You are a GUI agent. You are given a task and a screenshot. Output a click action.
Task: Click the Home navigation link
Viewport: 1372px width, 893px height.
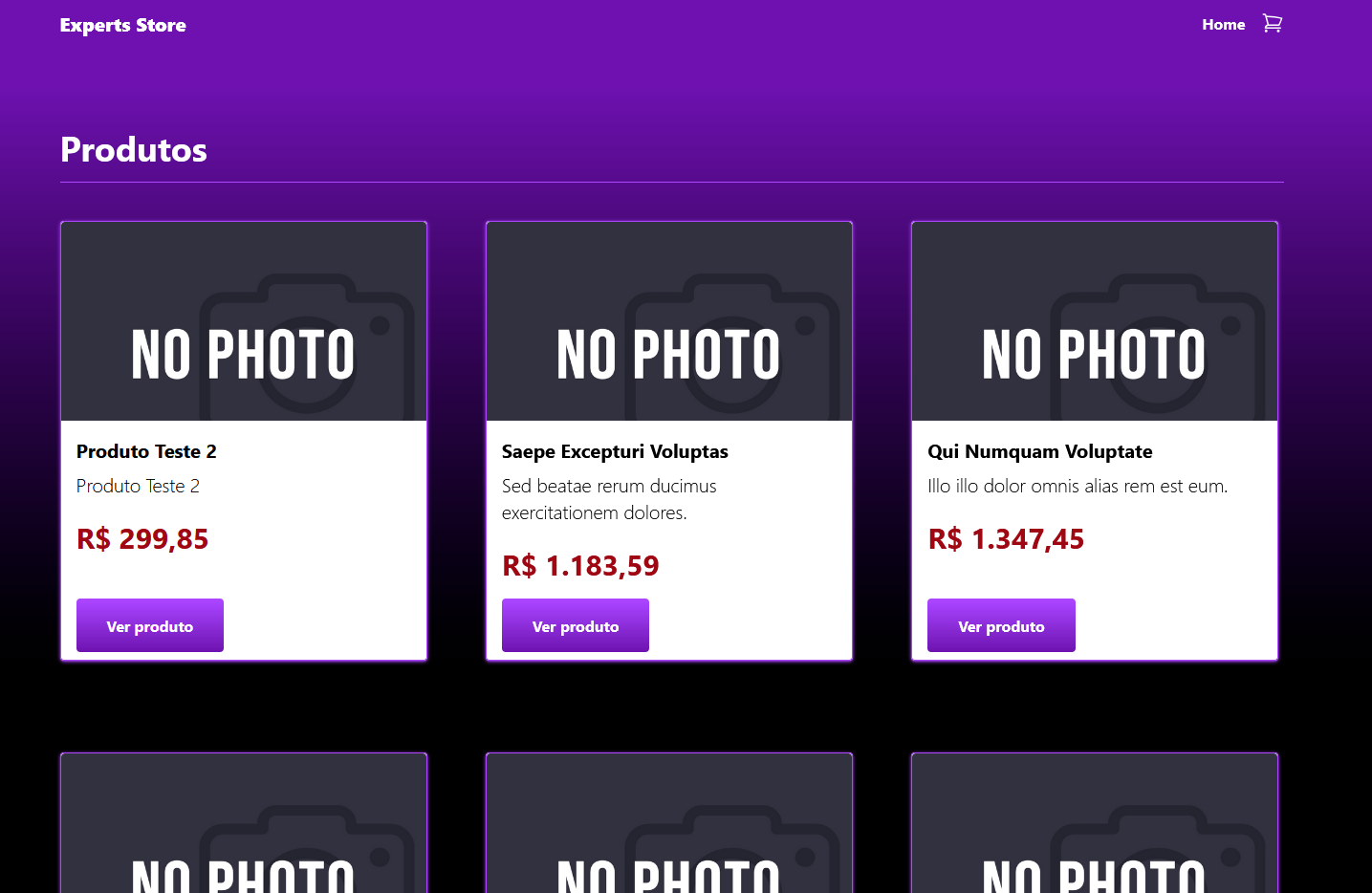click(1223, 25)
